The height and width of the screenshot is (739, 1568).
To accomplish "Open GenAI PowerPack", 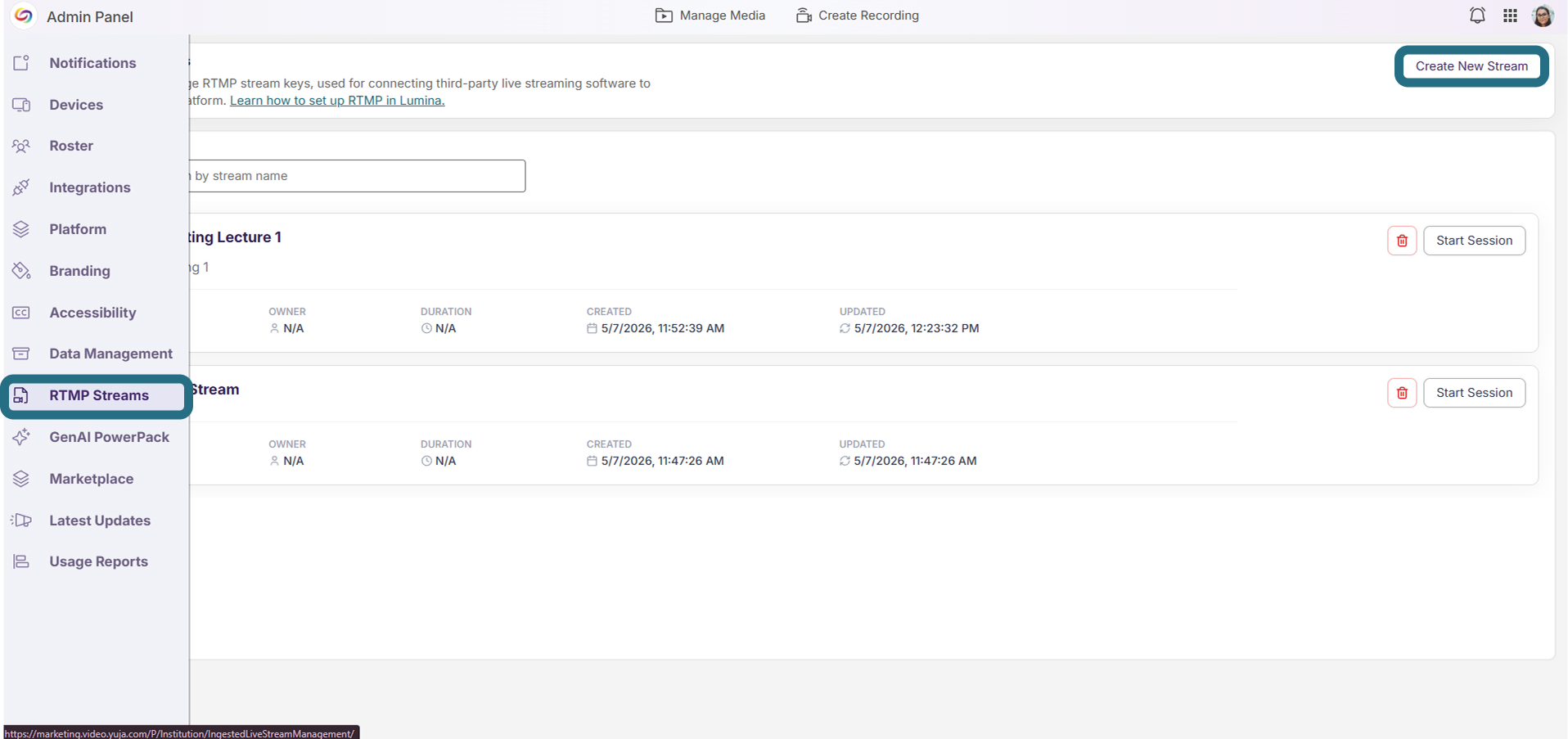I will click(109, 437).
